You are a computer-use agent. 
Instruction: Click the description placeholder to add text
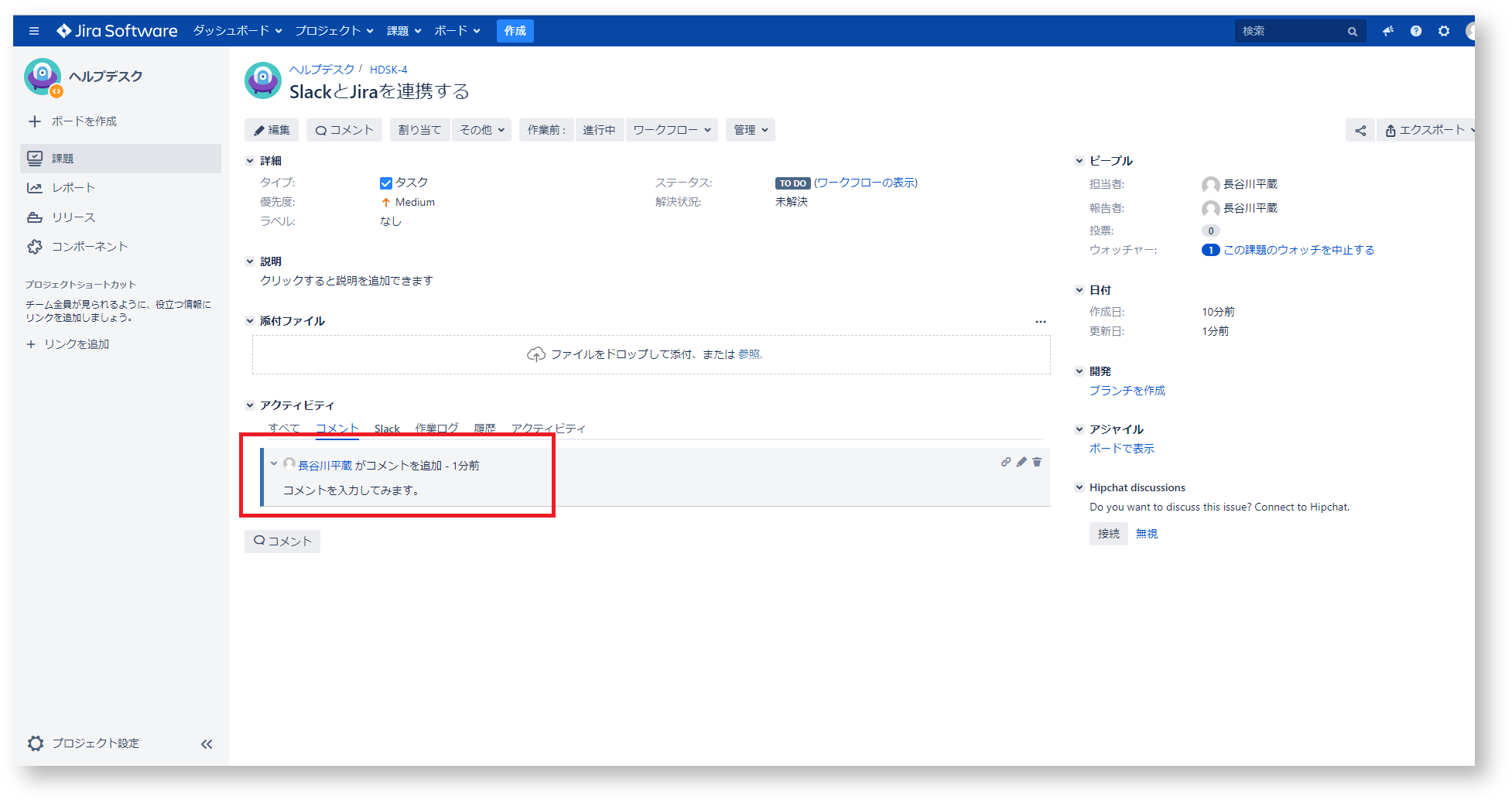347,281
